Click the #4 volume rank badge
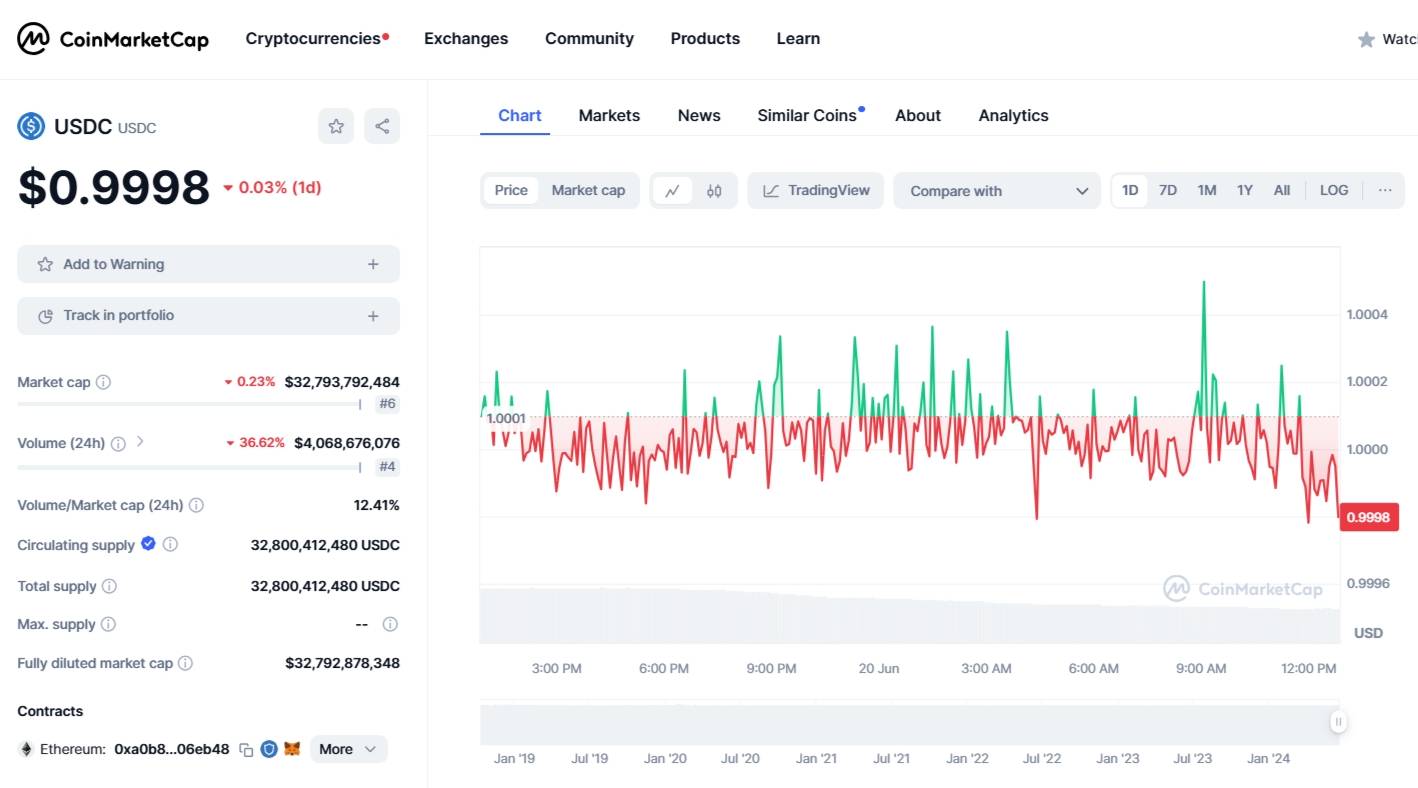The image size is (1418, 788). tap(387, 467)
